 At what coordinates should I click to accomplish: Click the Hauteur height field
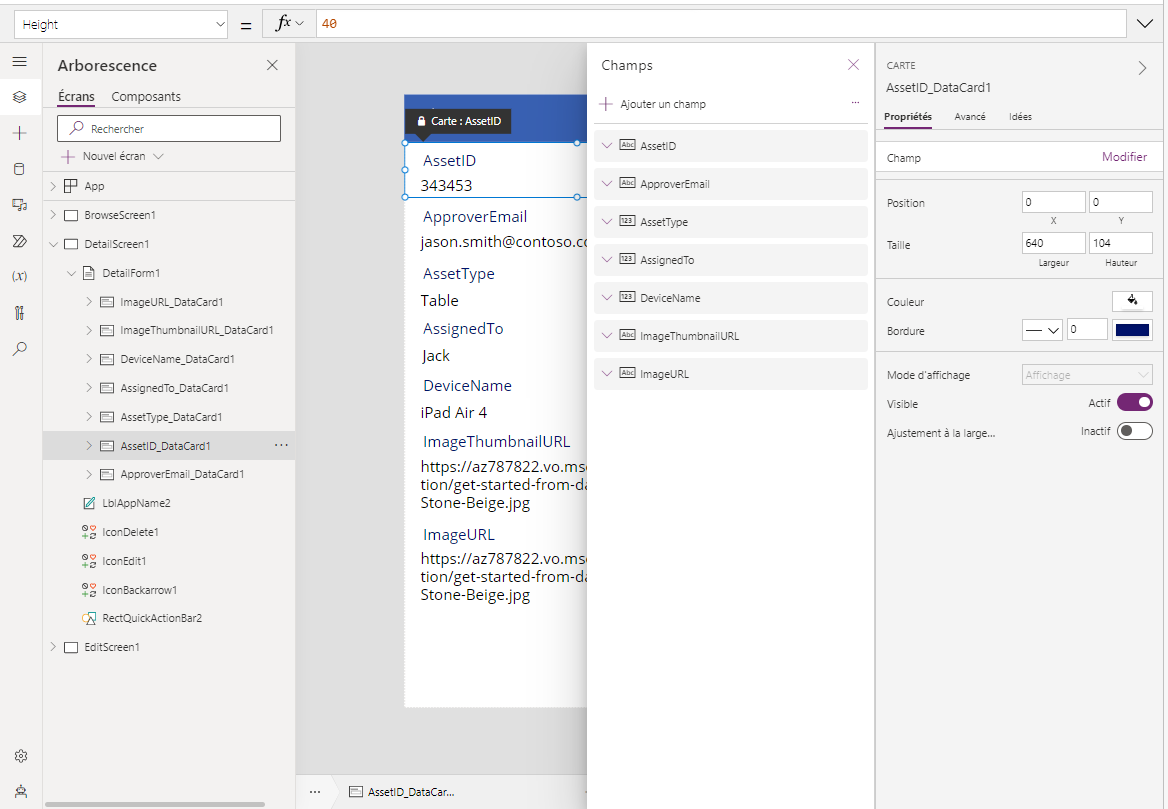1120,243
